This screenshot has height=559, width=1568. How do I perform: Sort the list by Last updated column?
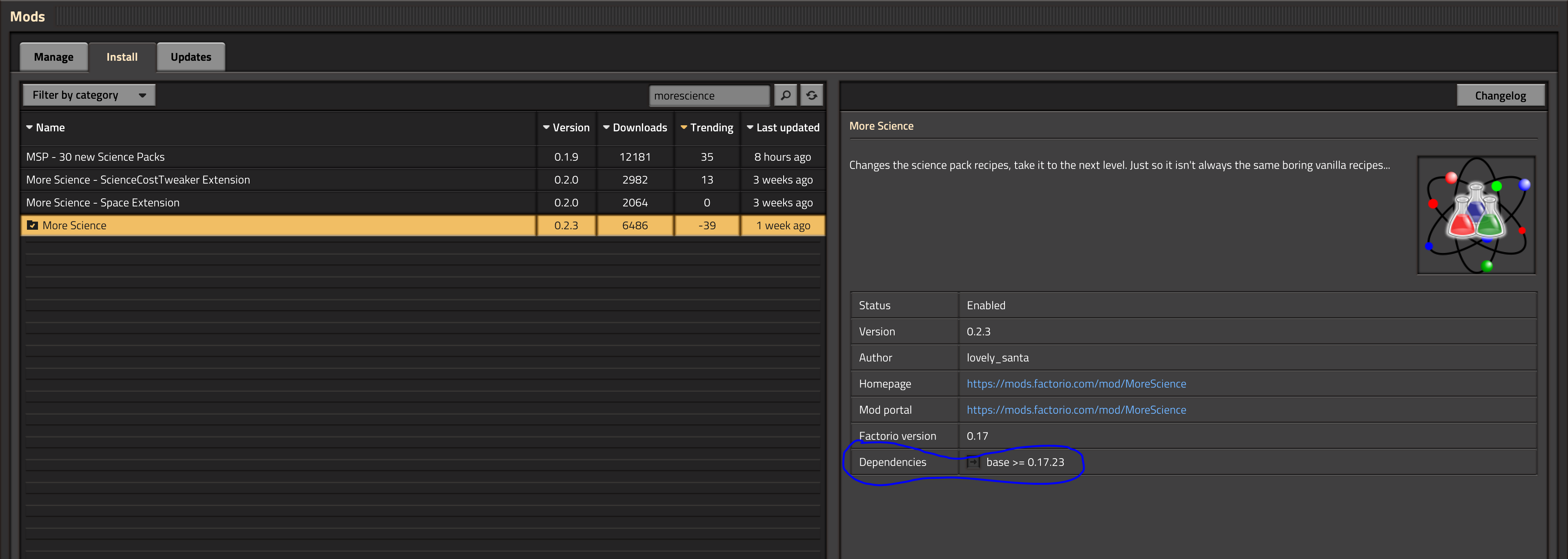(783, 128)
